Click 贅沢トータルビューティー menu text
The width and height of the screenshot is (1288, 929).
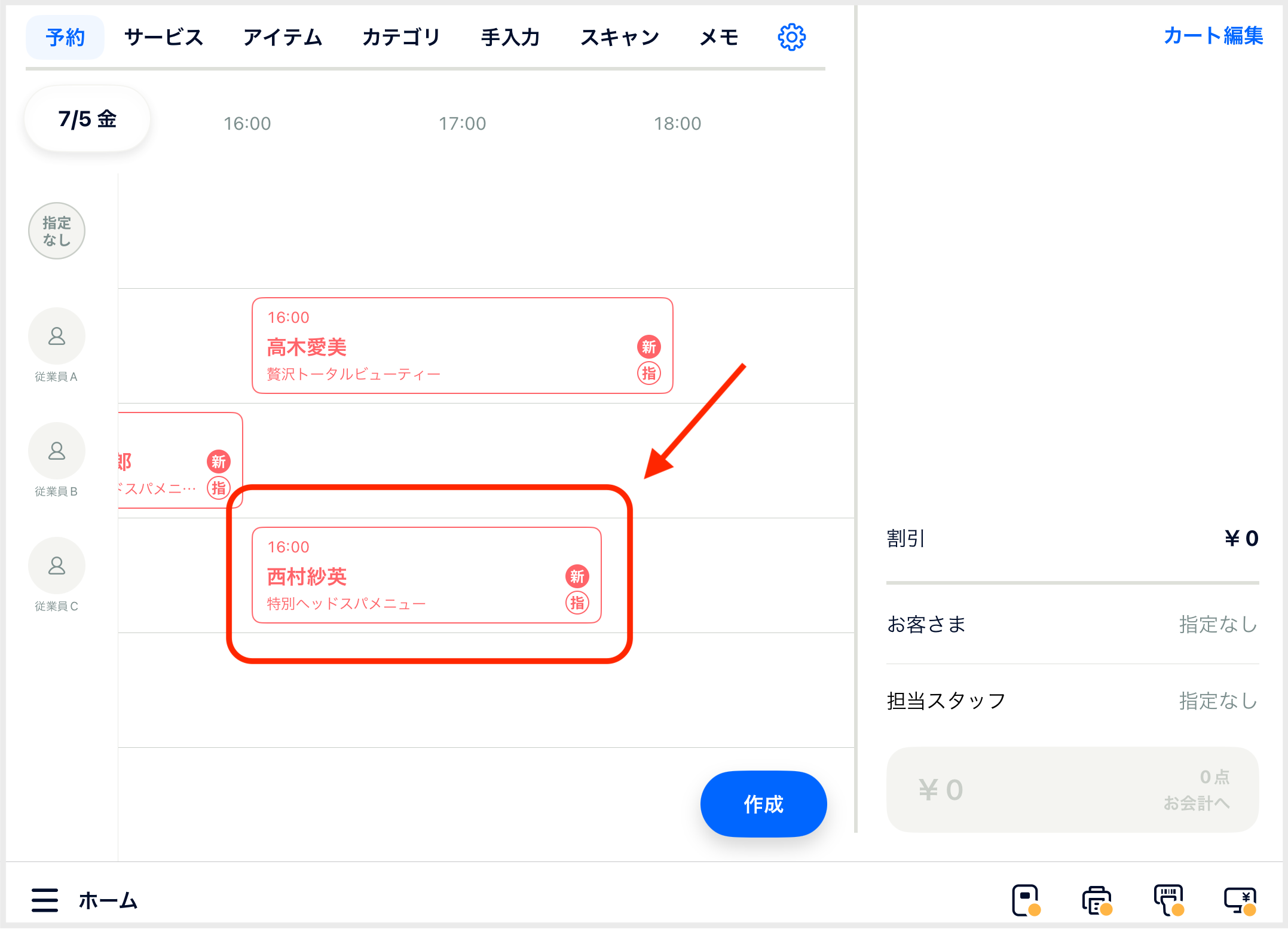[x=353, y=374]
